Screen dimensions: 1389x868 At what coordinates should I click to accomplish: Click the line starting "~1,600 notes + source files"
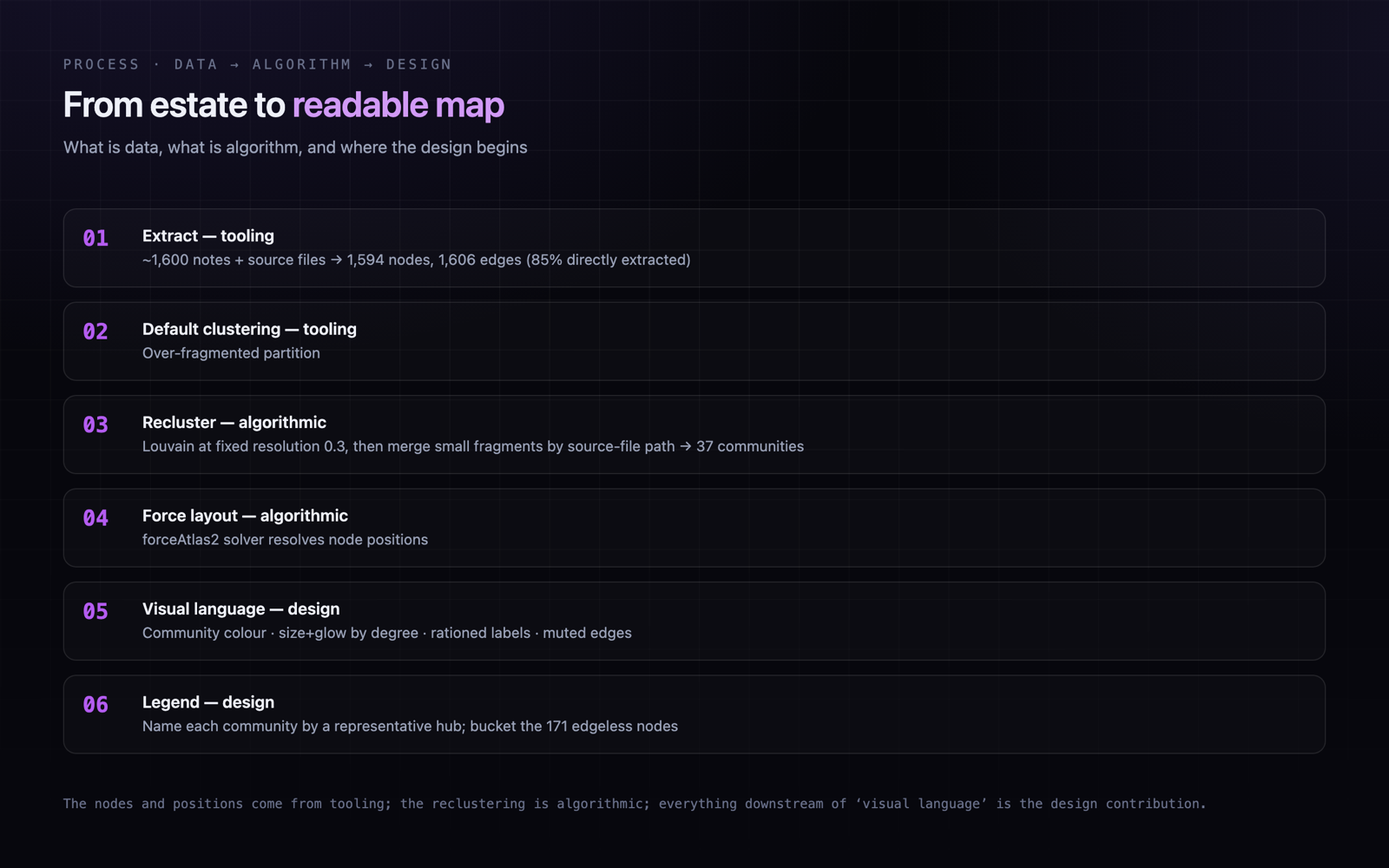417,260
